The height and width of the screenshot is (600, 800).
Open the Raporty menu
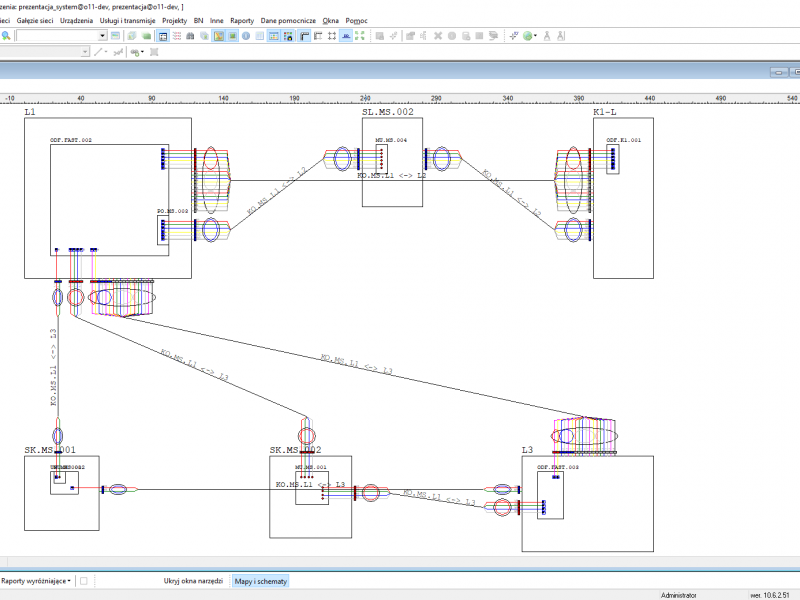click(x=242, y=20)
